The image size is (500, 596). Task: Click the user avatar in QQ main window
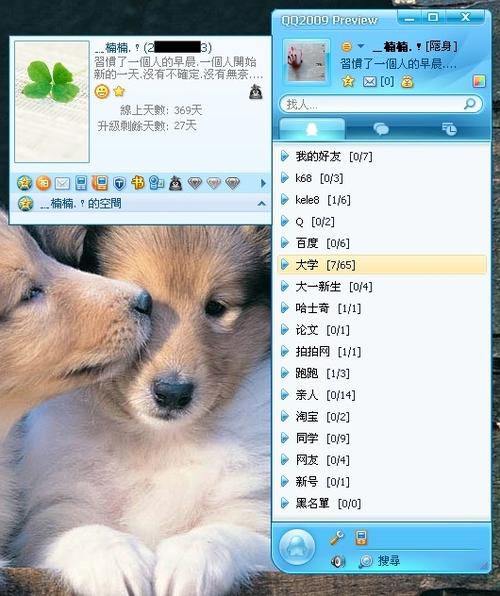click(306, 61)
